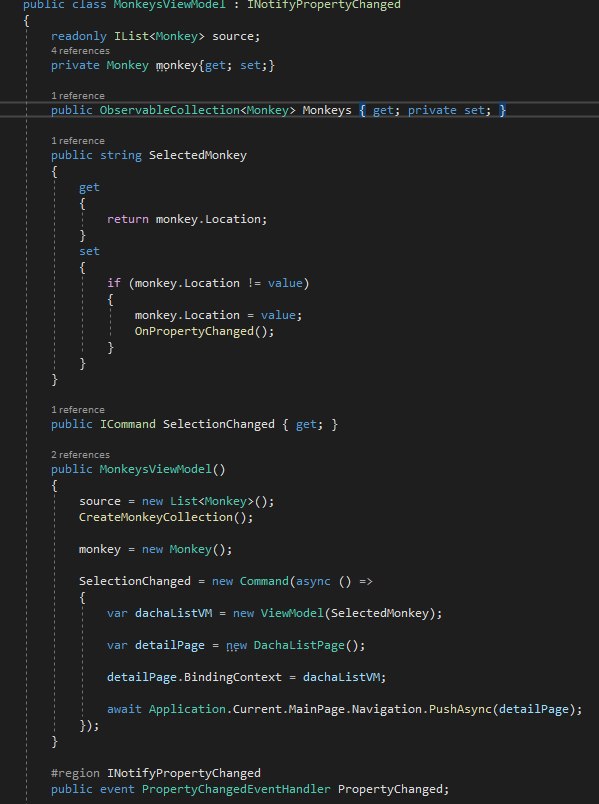
Task: Click the PropertyChangedEventHandler type
Action: pos(236,789)
